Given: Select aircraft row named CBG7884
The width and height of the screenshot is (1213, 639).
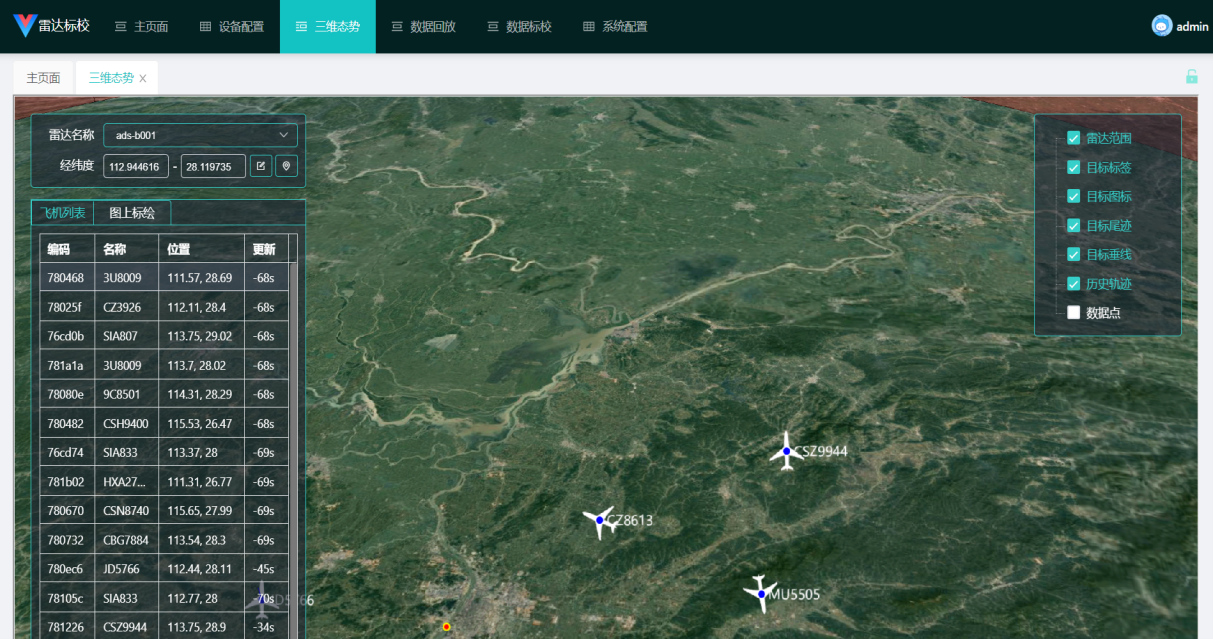Looking at the screenshot, I should click(x=164, y=540).
